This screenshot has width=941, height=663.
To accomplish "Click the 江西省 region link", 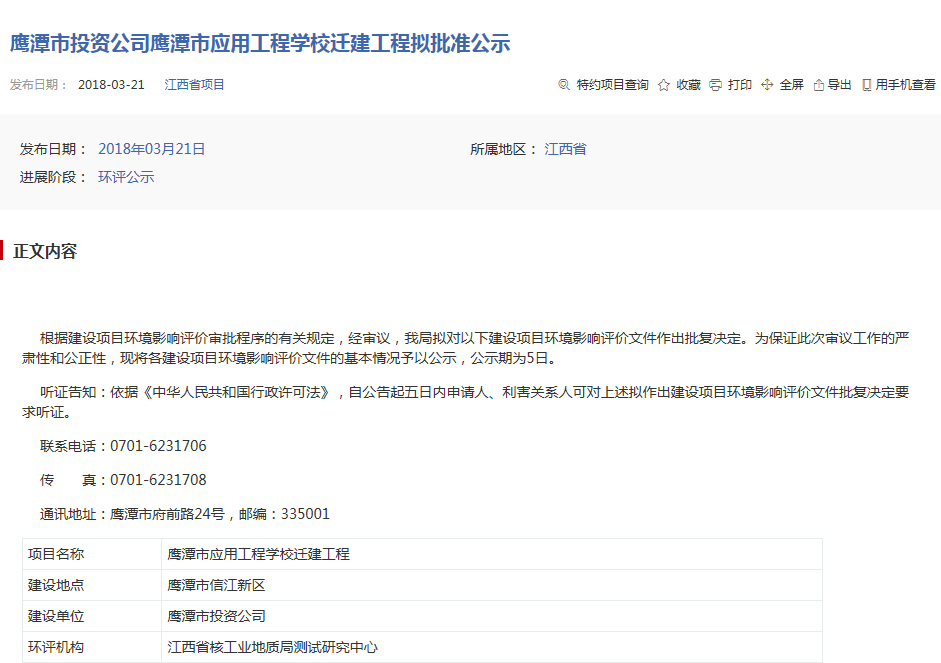I will 565,149.
